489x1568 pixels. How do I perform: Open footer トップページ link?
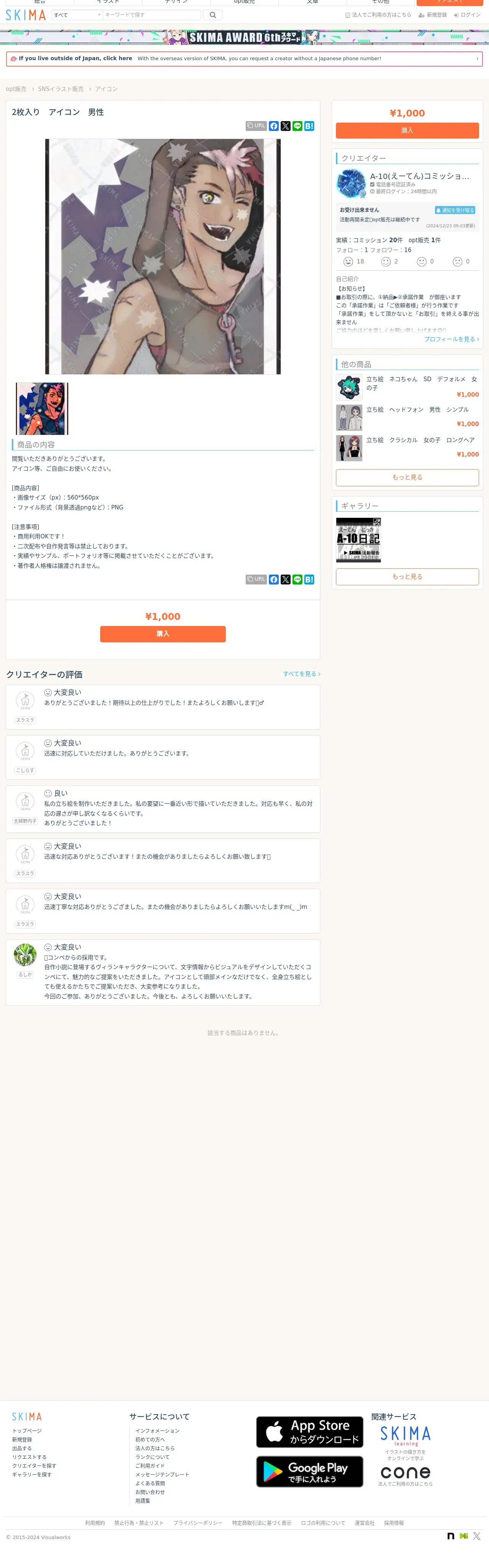tap(27, 1431)
